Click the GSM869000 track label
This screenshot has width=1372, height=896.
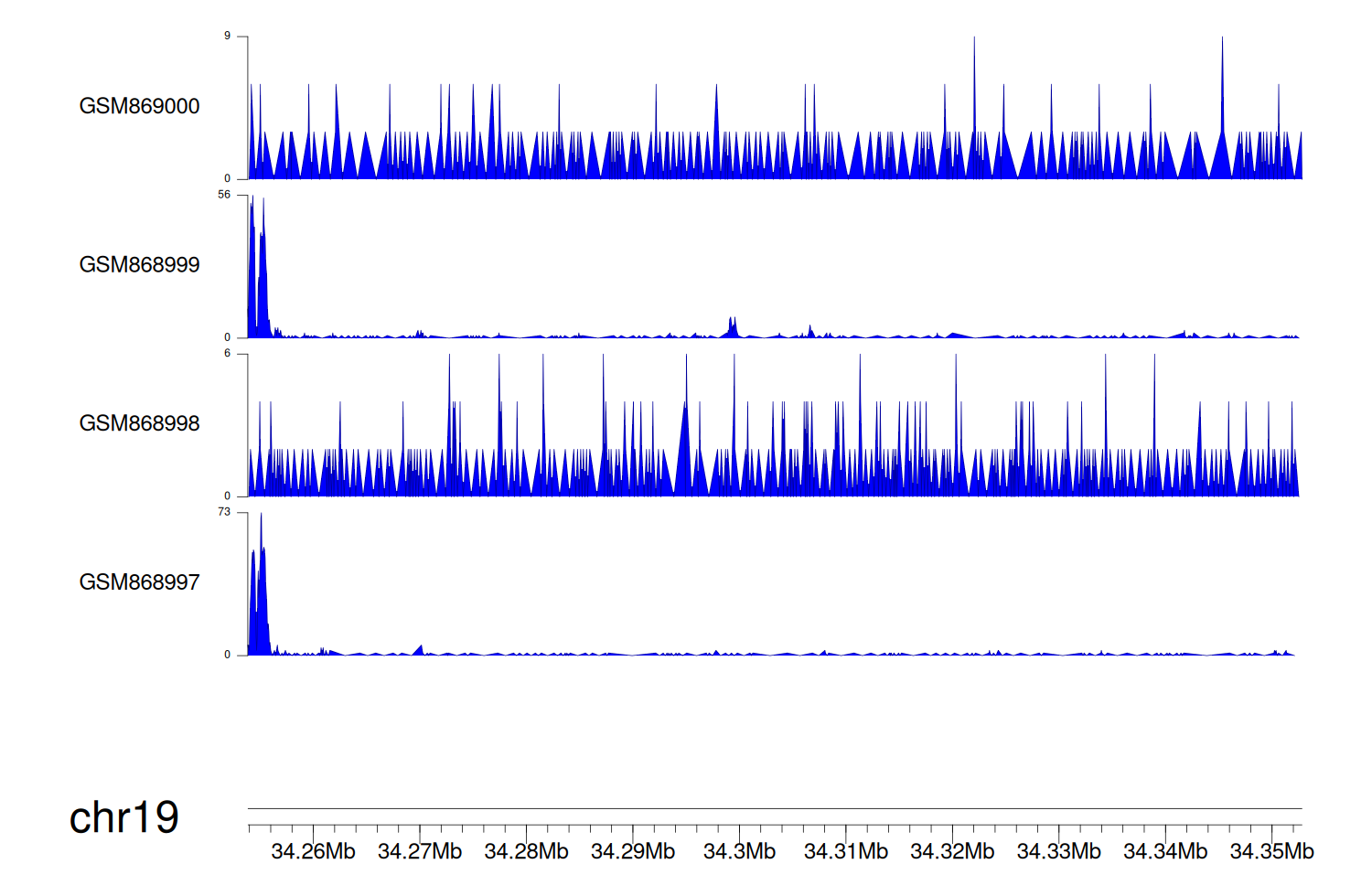coord(139,106)
